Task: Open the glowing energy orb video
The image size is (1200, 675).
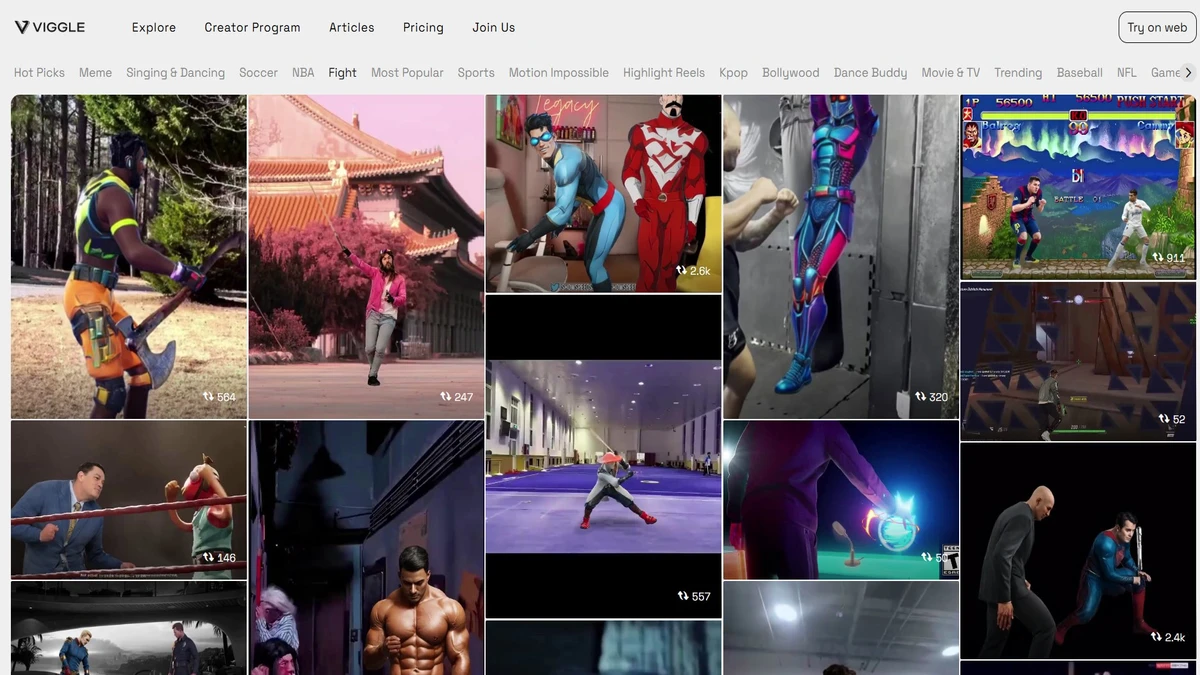Action: tap(841, 500)
